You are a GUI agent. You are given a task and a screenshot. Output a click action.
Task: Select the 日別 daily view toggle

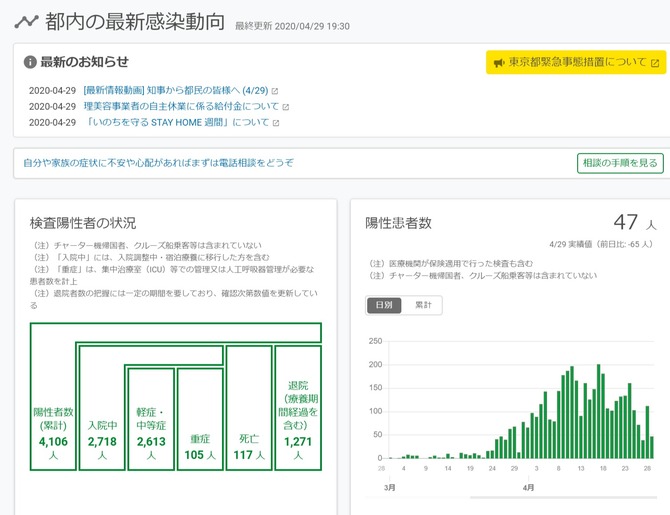click(385, 305)
